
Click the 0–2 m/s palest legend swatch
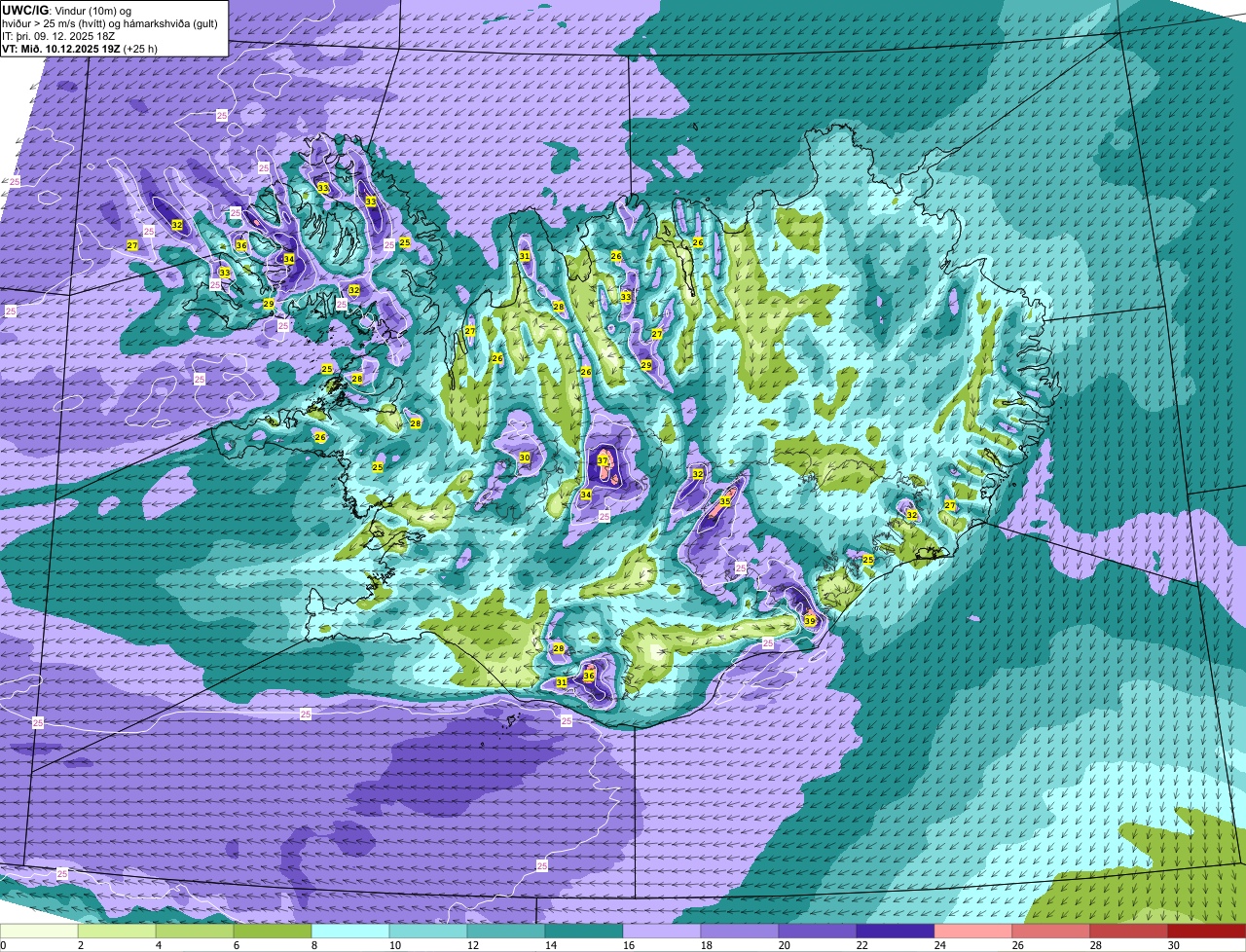[x=39, y=932]
